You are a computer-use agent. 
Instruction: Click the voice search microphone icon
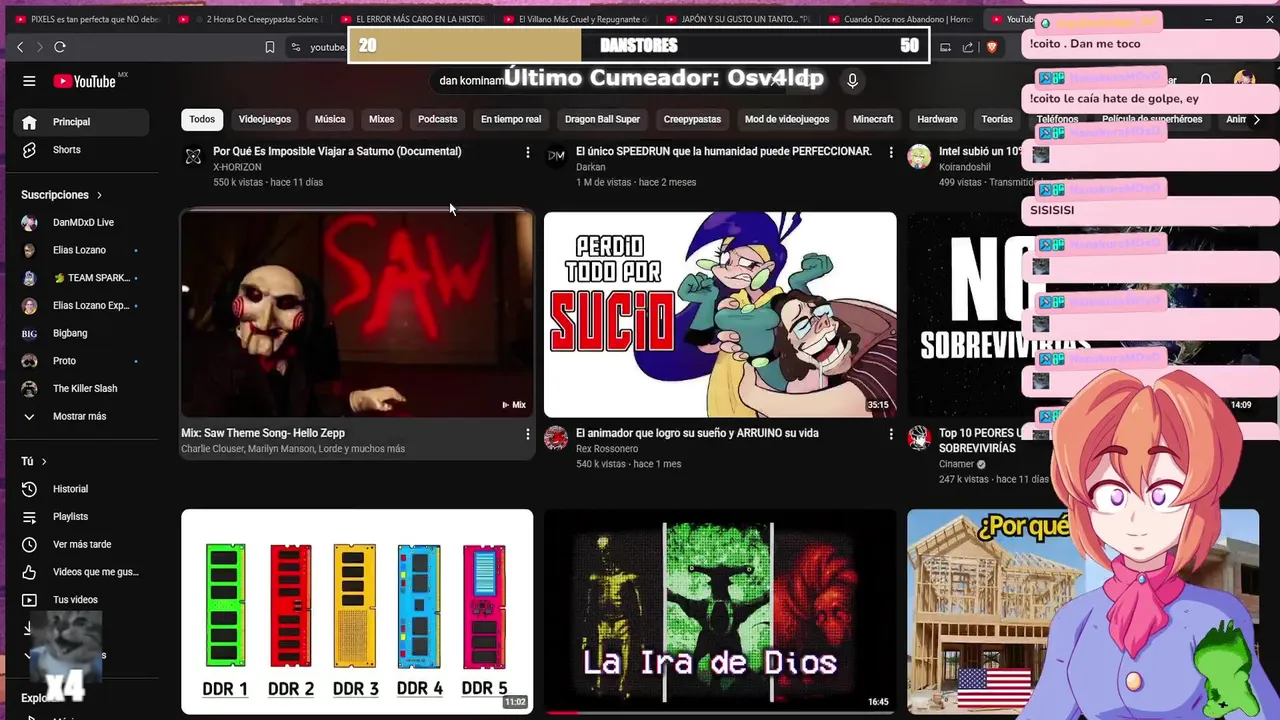[x=852, y=81]
